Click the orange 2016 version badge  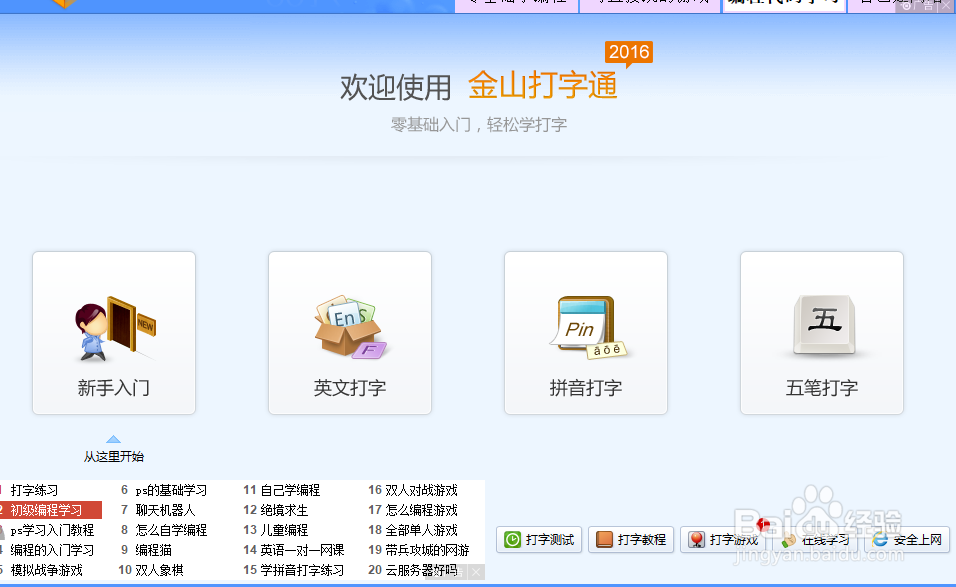click(x=629, y=52)
